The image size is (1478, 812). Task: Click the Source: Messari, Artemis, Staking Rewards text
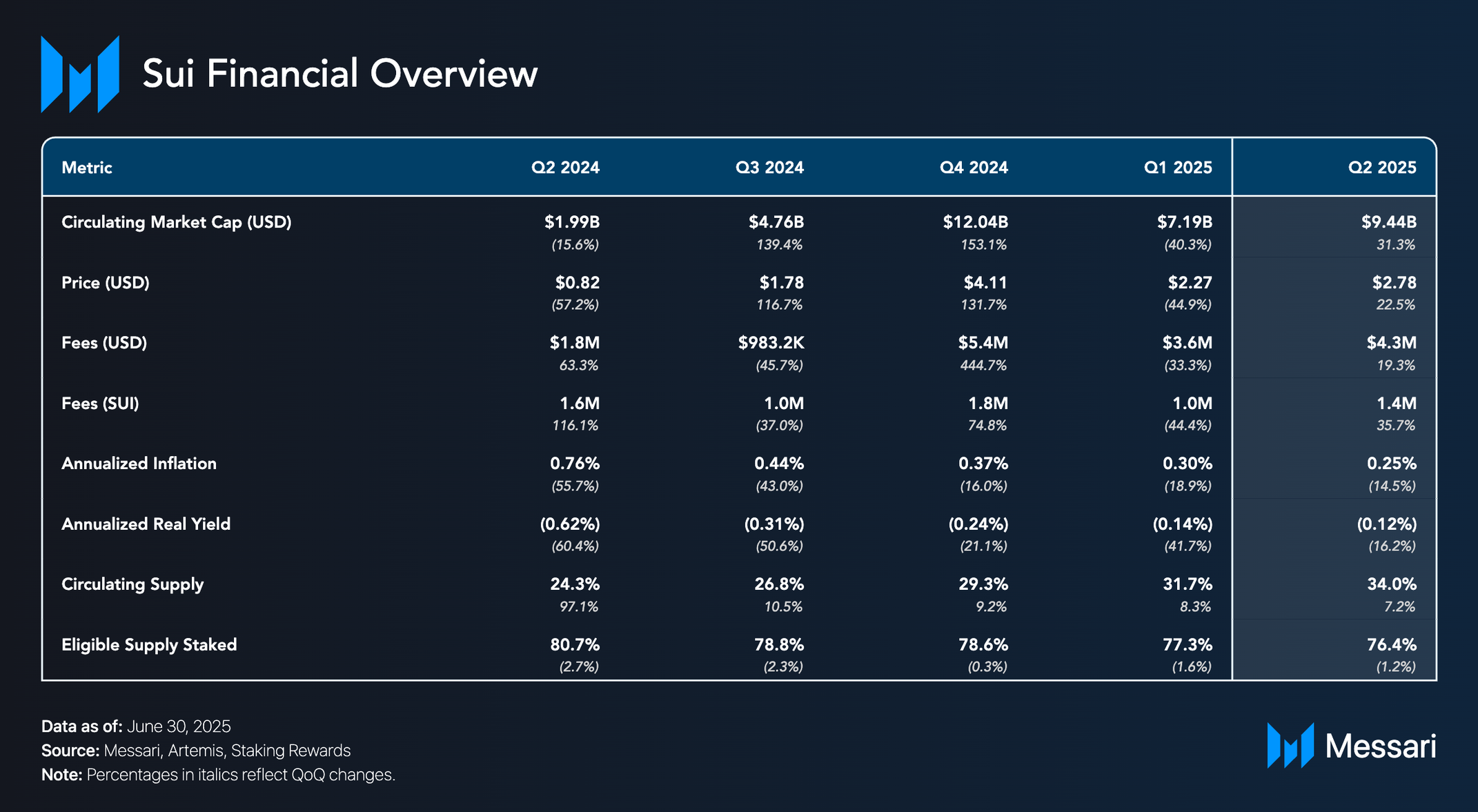tap(196, 751)
